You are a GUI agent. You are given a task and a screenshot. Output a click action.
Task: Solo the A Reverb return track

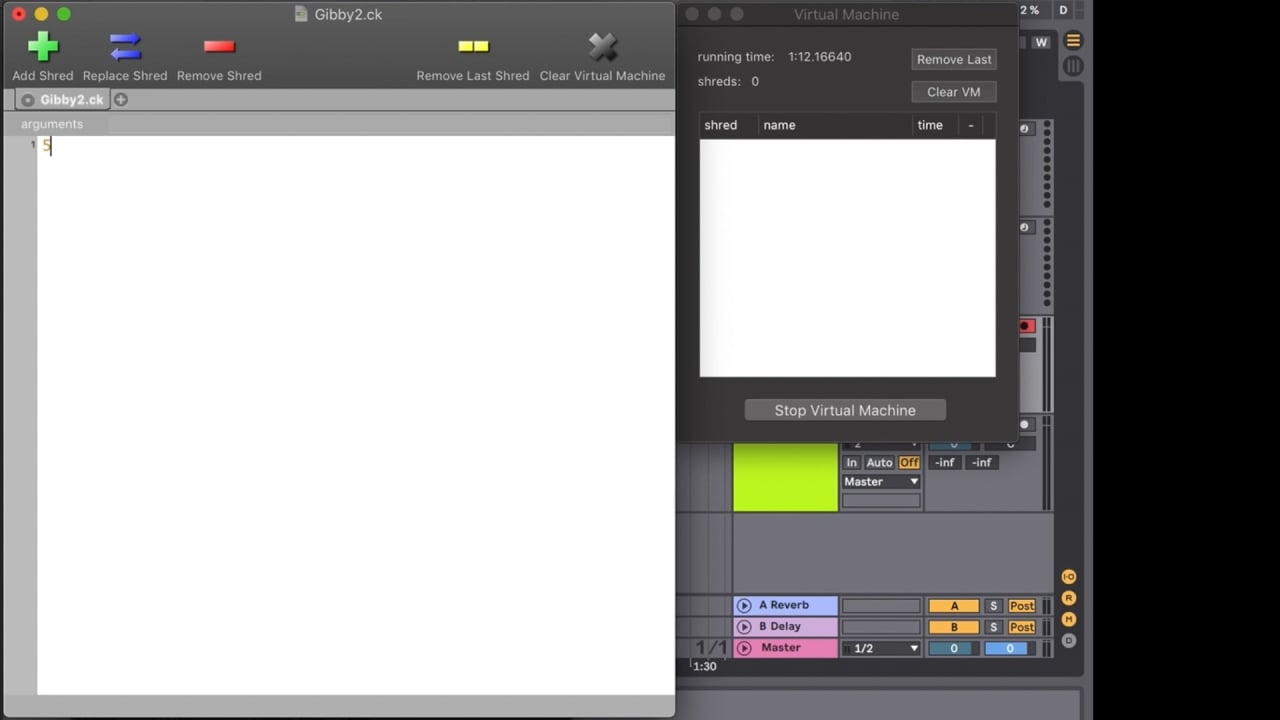click(994, 606)
